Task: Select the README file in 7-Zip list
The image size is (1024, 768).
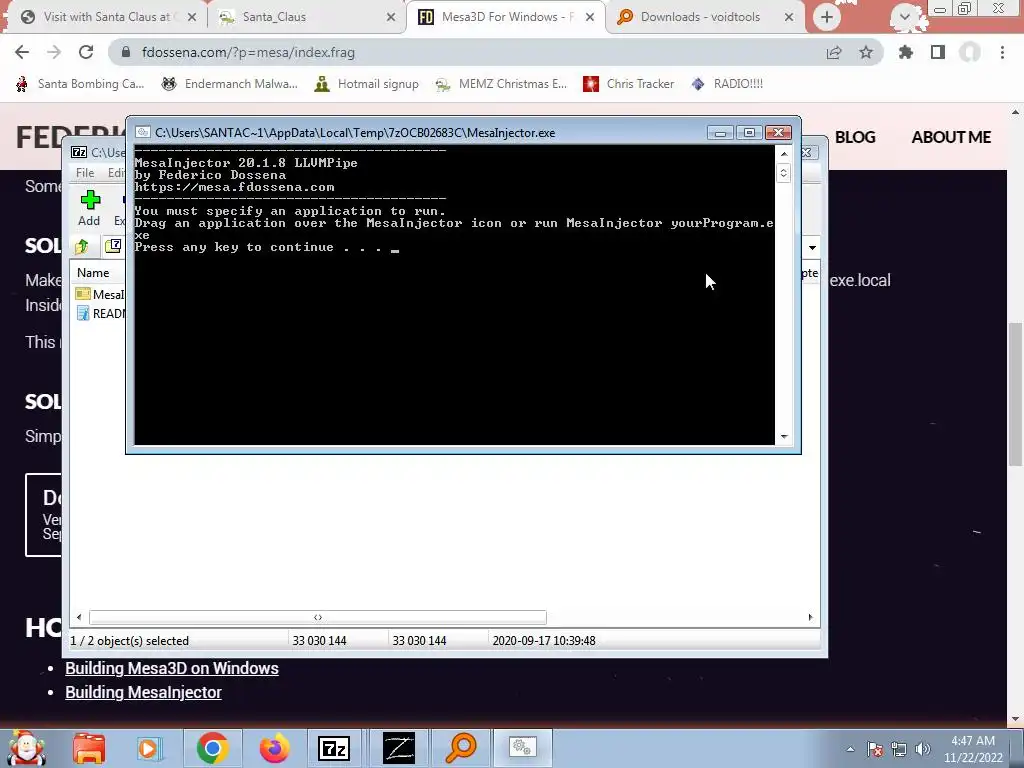Action: coord(100,313)
